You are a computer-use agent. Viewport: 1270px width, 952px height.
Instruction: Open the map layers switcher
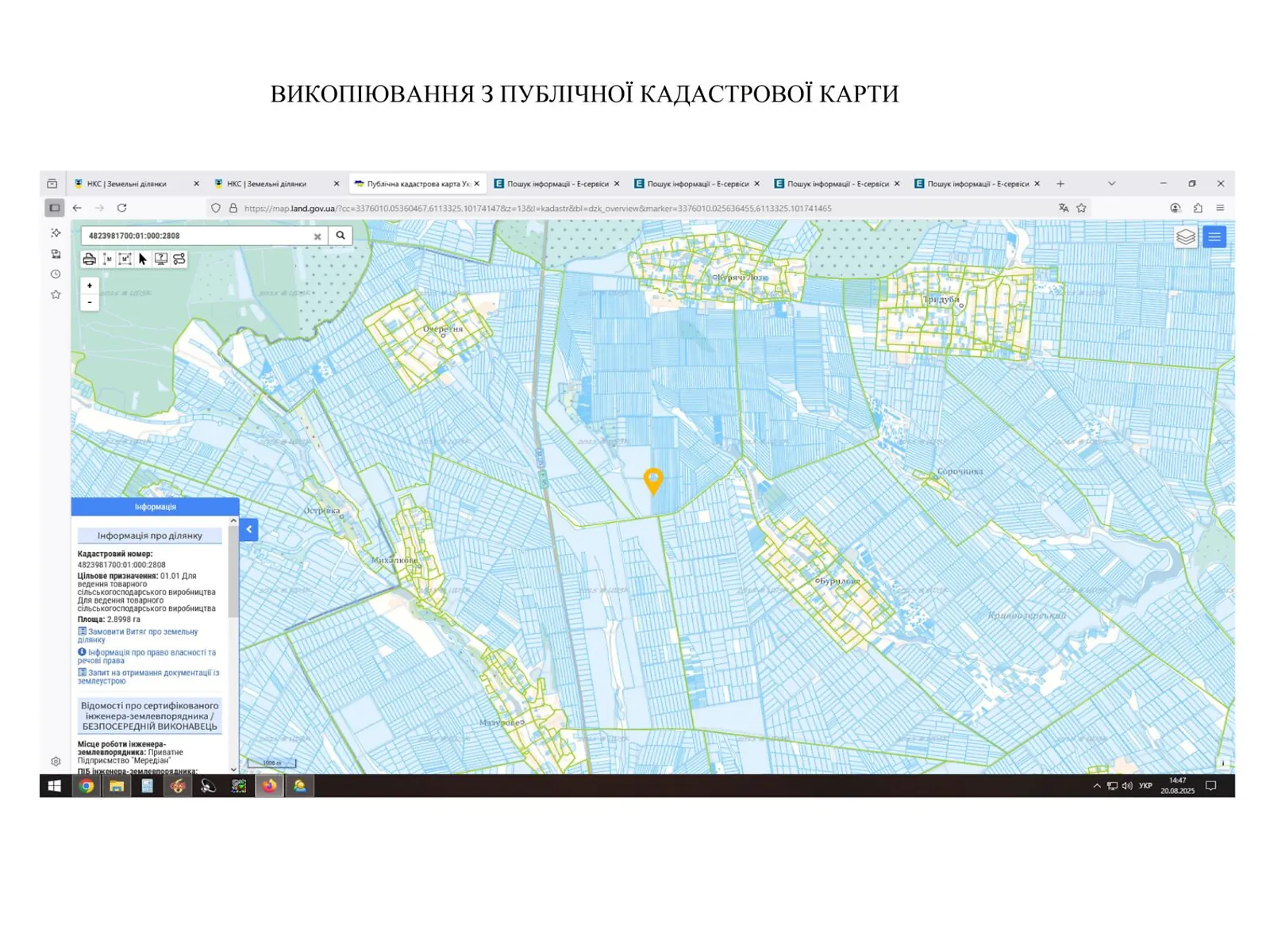1185,237
